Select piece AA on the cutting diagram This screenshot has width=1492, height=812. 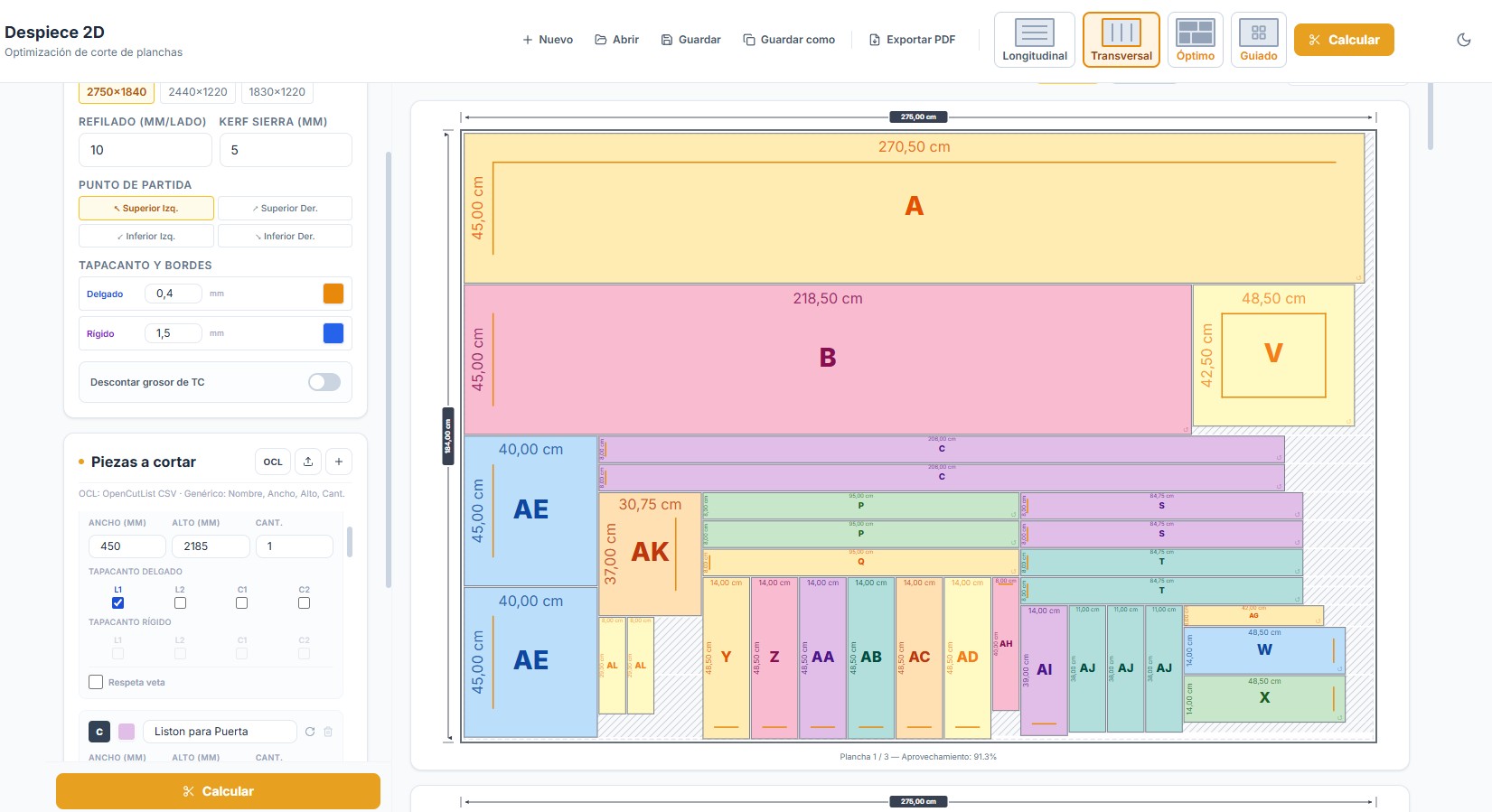coord(822,658)
